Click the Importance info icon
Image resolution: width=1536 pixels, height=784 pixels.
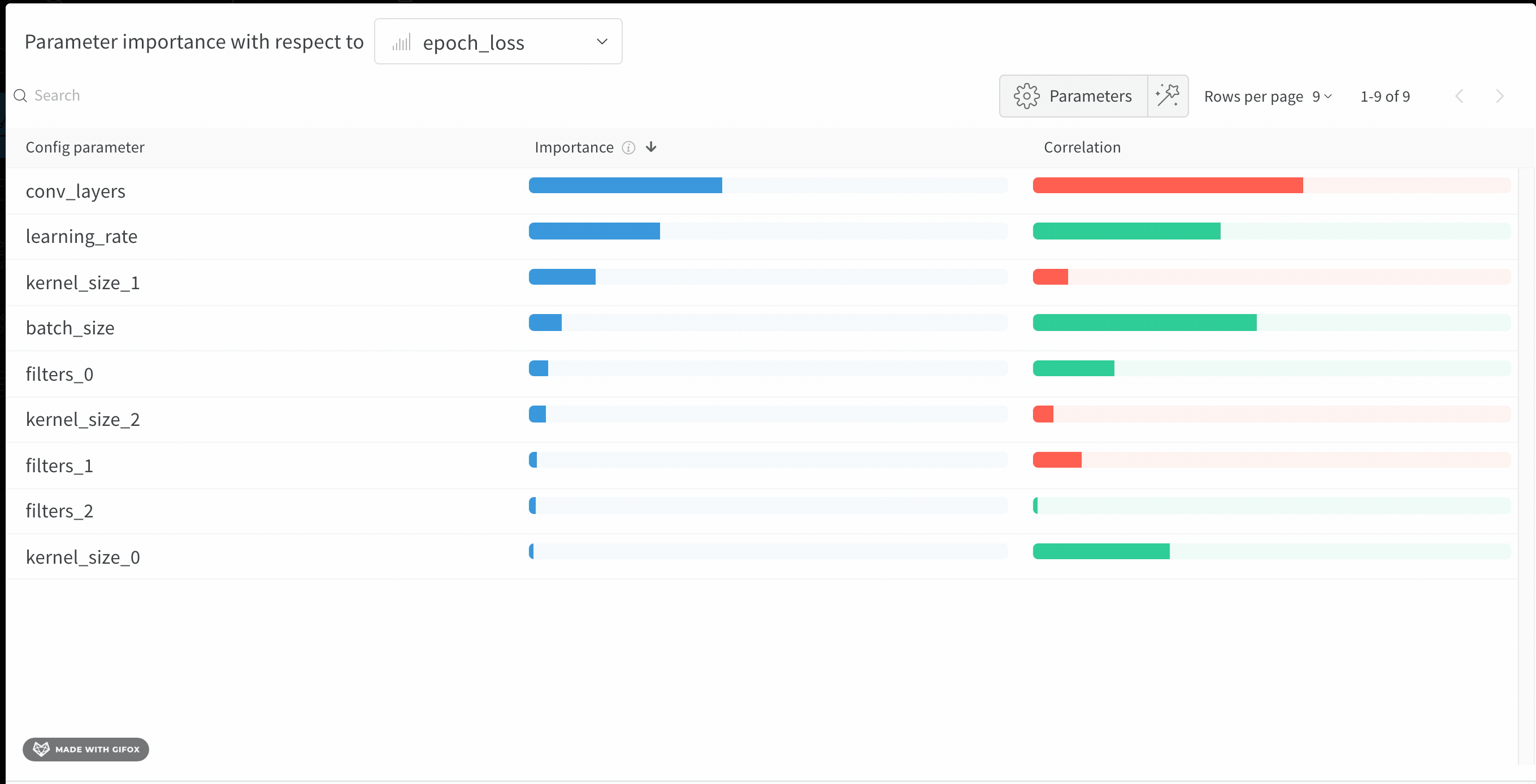(x=628, y=148)
